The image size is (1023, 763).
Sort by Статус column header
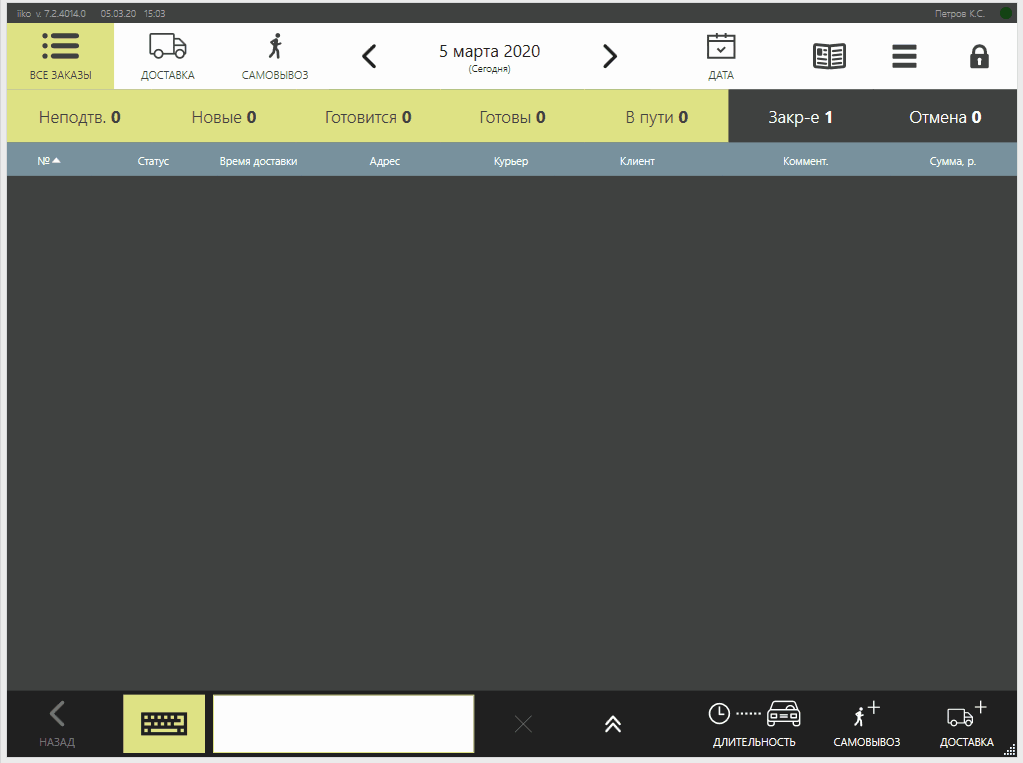153,161
